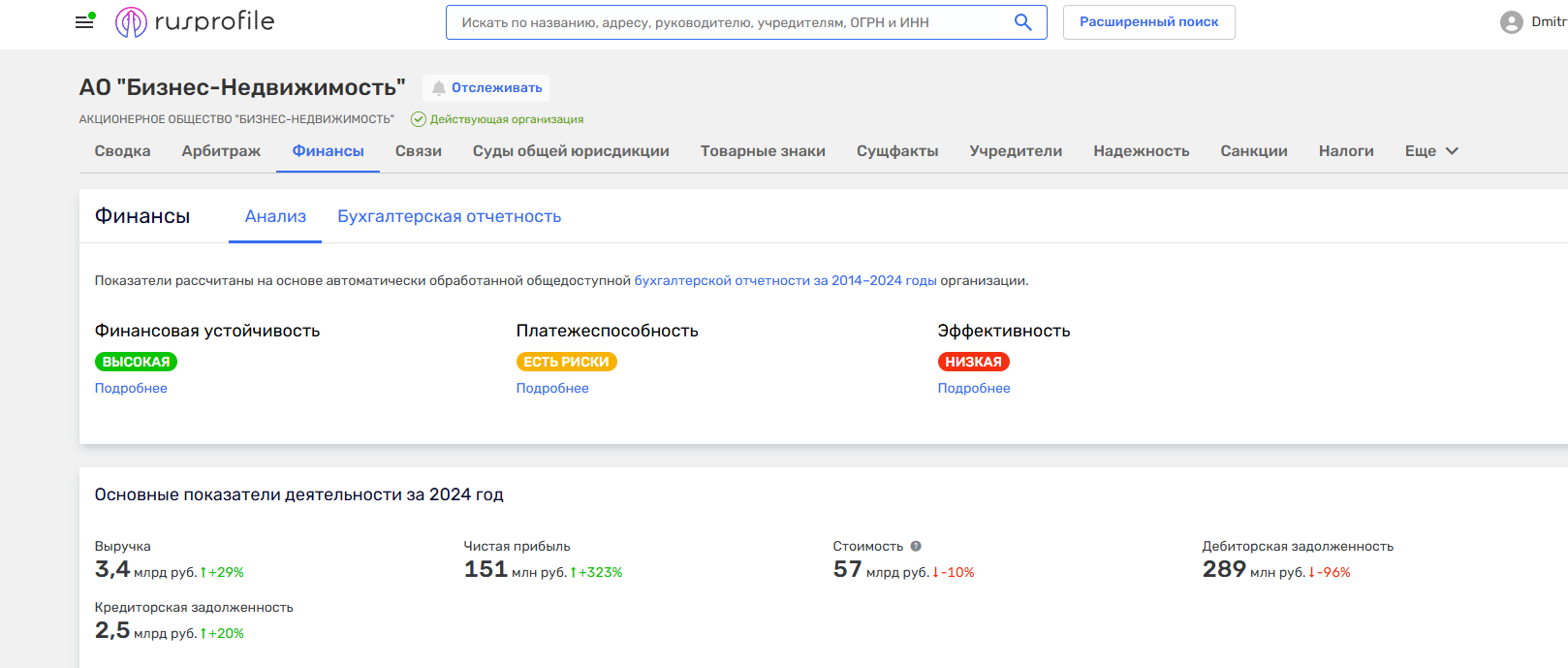1568x668 pixels.
Task: Click the ВЫСОКАЯ green badge
Action: click(x=136, y=362)
